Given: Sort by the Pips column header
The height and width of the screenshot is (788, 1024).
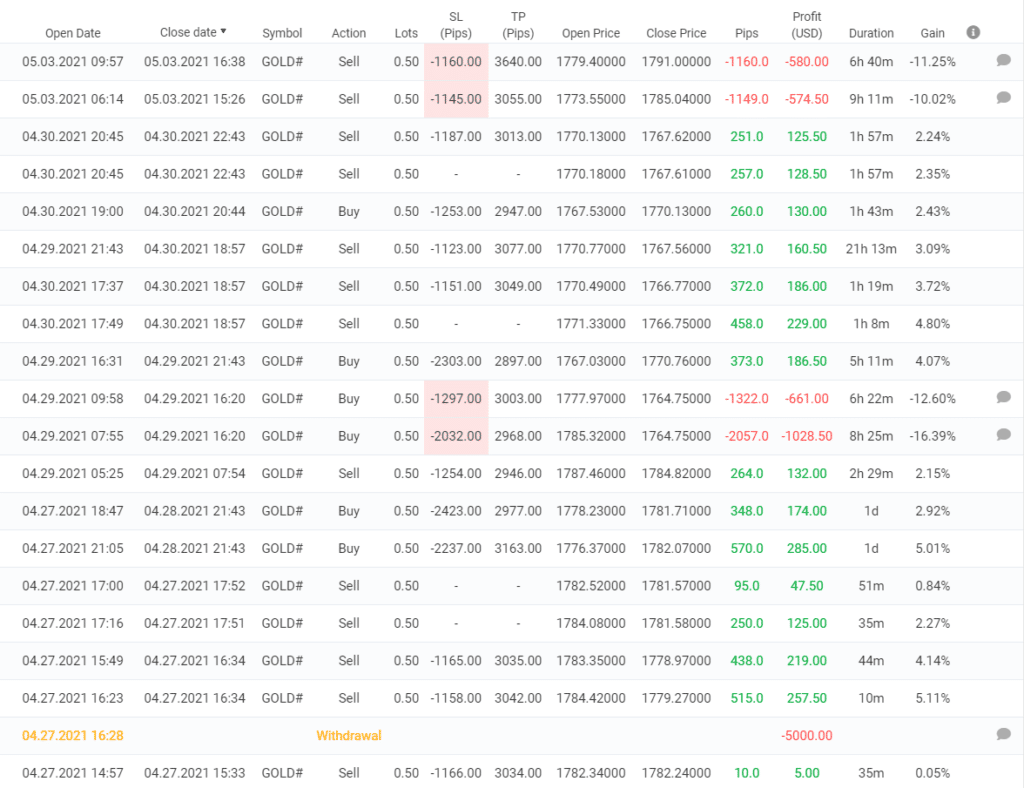Looking at the screenshot, I should pyautogui.click(x=746, y=33).
